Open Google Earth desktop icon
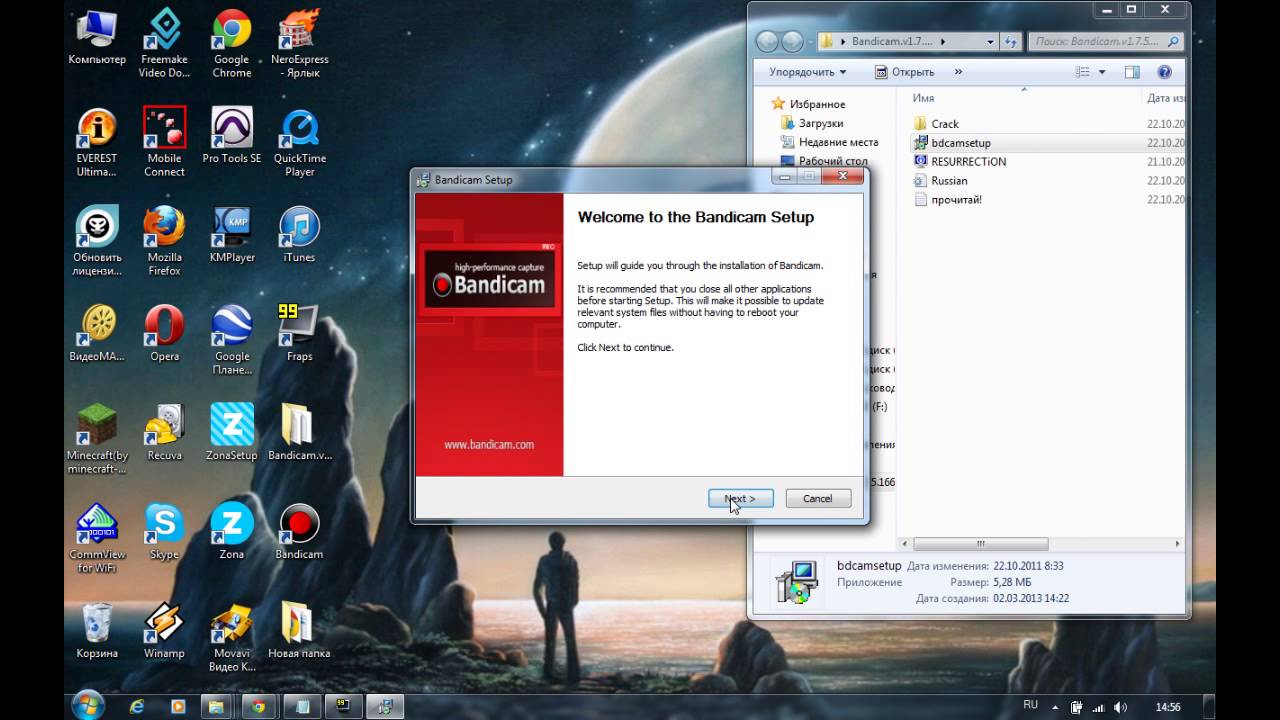This screenshot has width=1280, height=720. [231, 340]
